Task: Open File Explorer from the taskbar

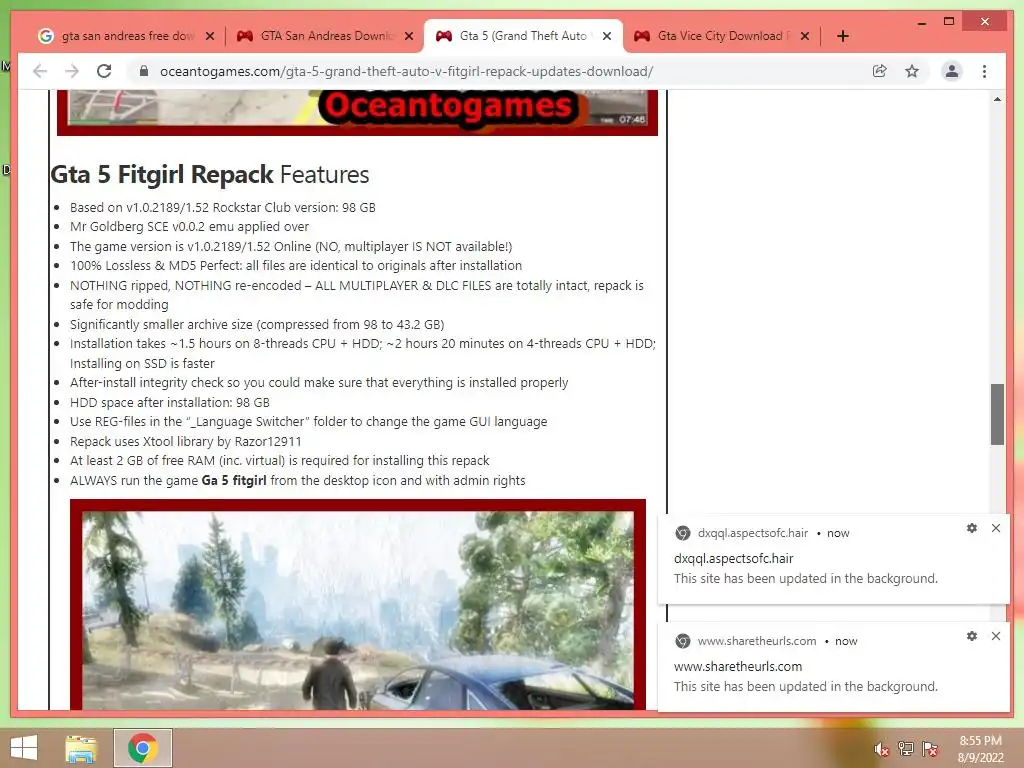Action: [x=81, y=748]
